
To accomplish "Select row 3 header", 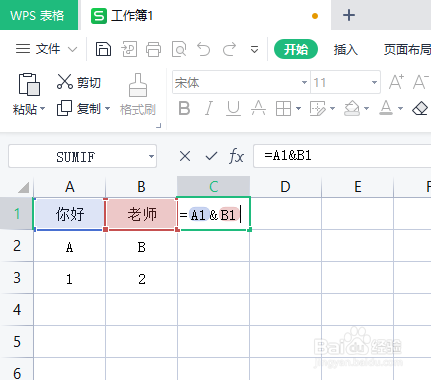I will click(x=17, y=278).
